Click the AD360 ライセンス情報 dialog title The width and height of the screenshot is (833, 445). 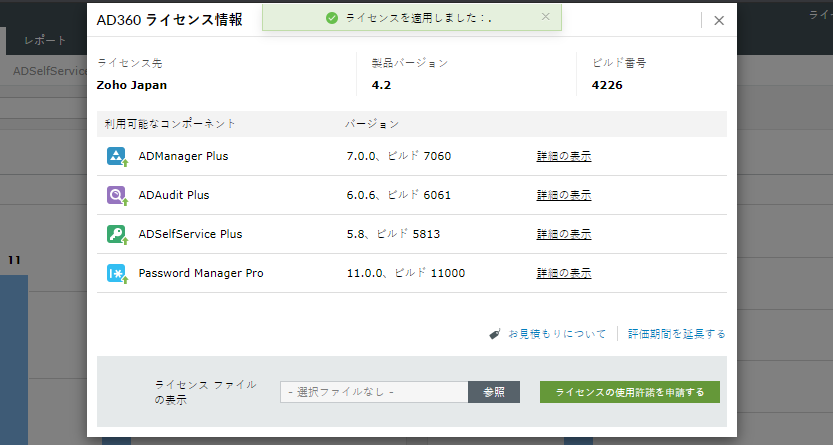[169, 20]
